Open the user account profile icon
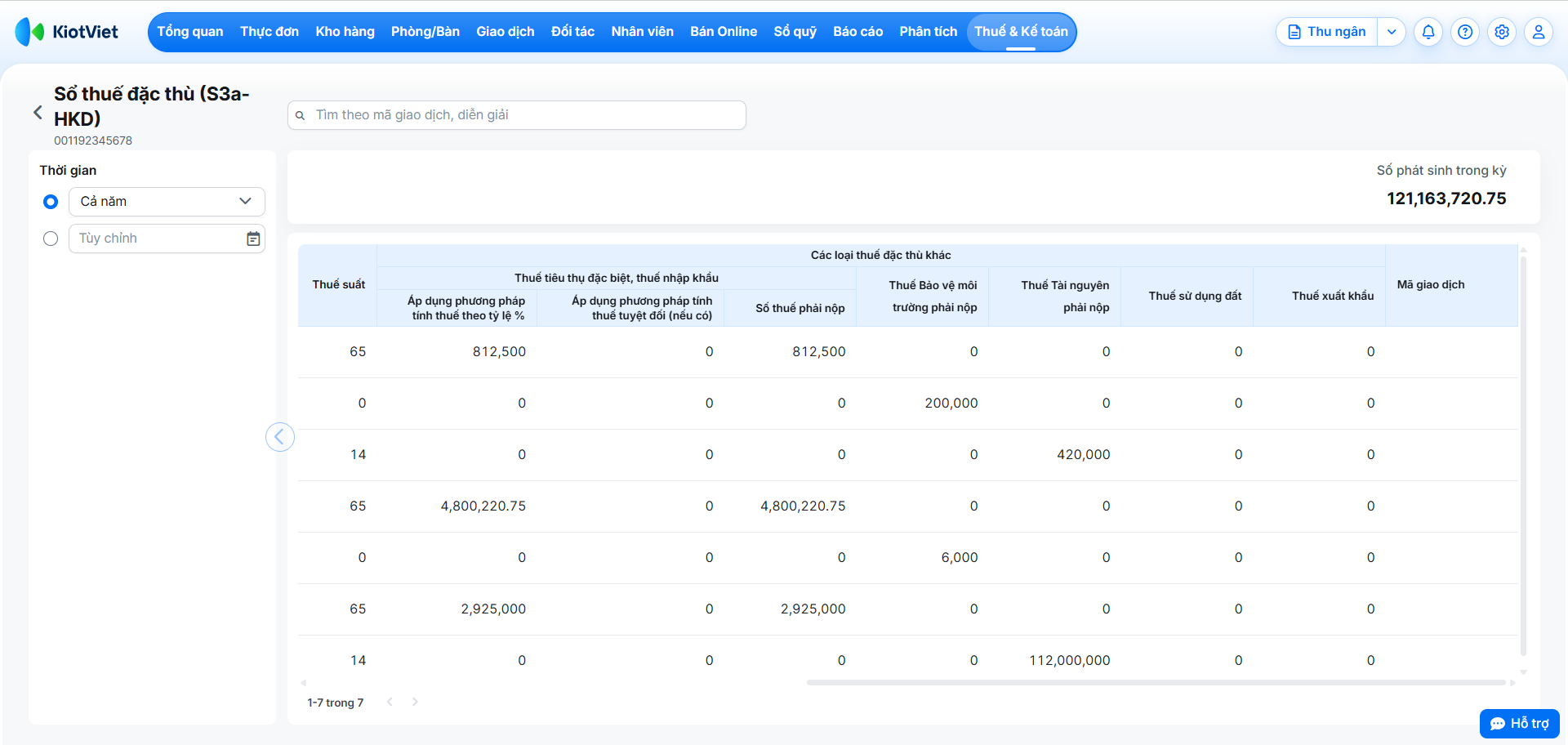 (1539, 32)
